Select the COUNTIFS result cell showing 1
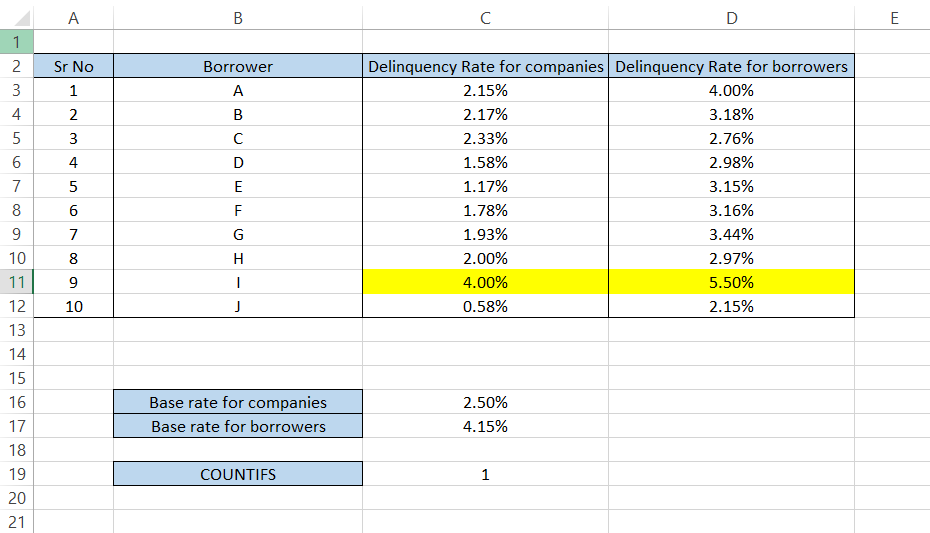Viewport: 930px width, 533px height. point(486,475)
